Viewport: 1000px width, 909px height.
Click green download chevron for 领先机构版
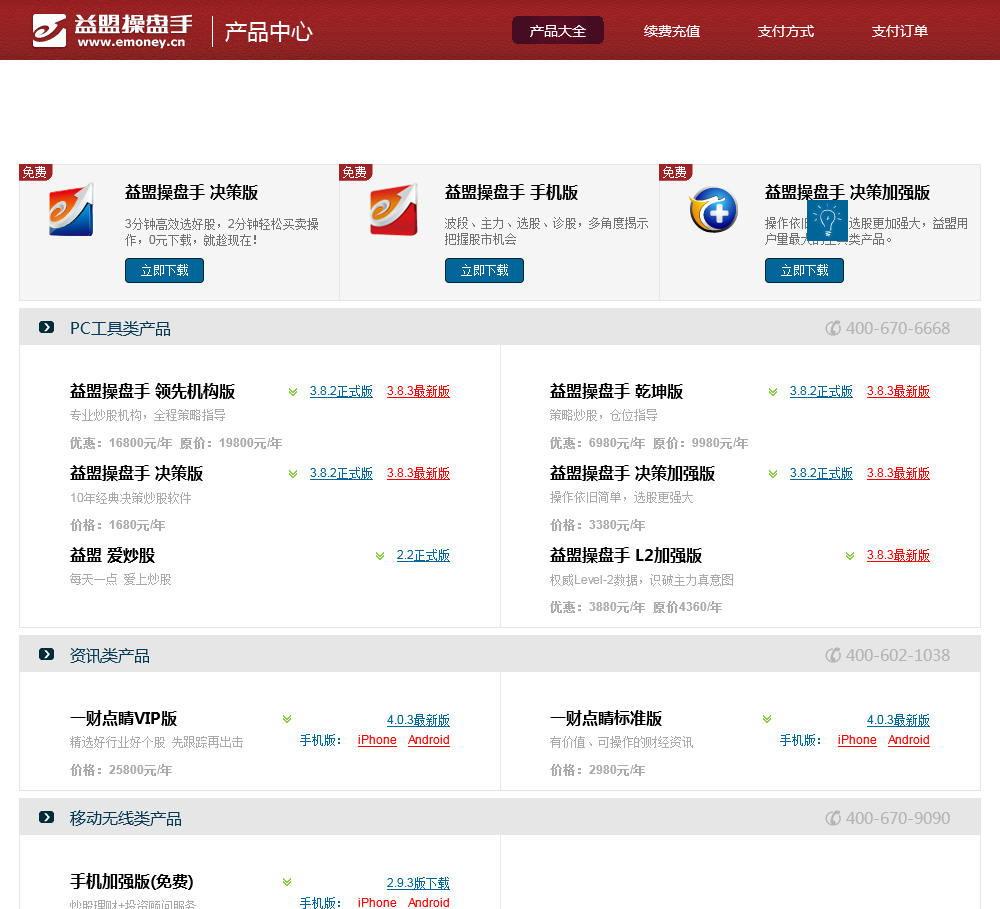coord(293,392)
